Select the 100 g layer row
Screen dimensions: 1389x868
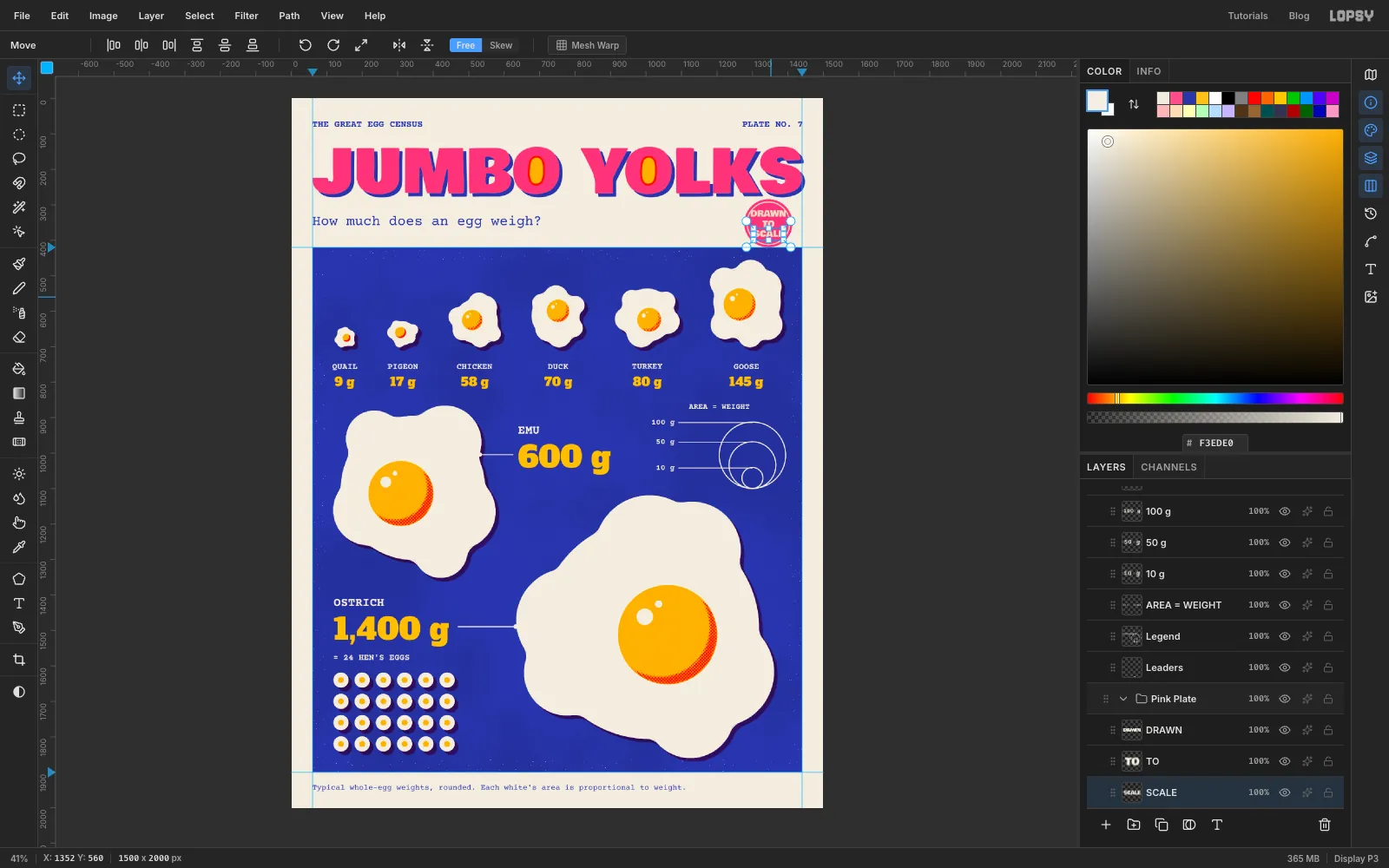coord(1215,511)
